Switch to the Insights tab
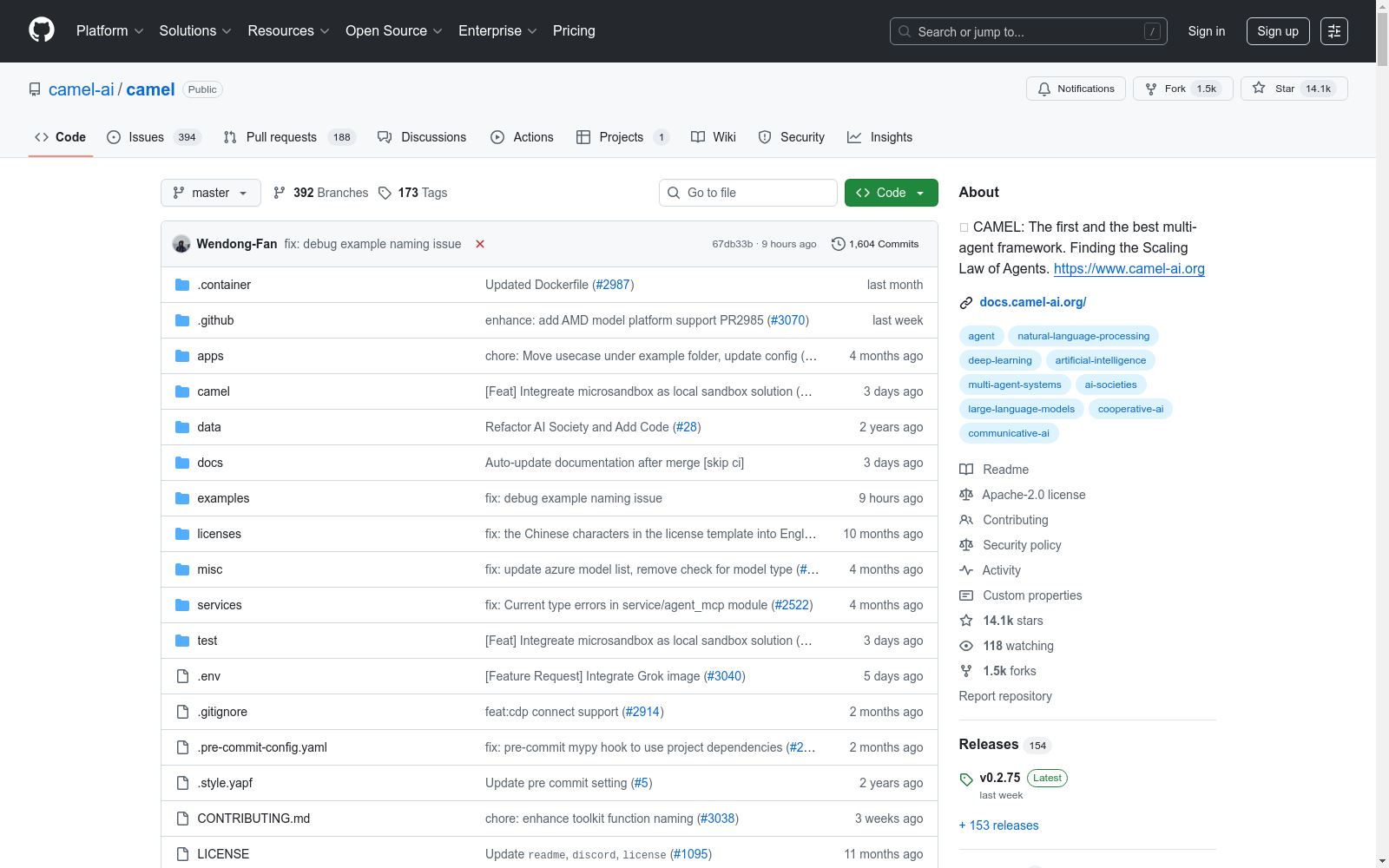The height and width of the screenshot is (868, 1389). [879, 137]
